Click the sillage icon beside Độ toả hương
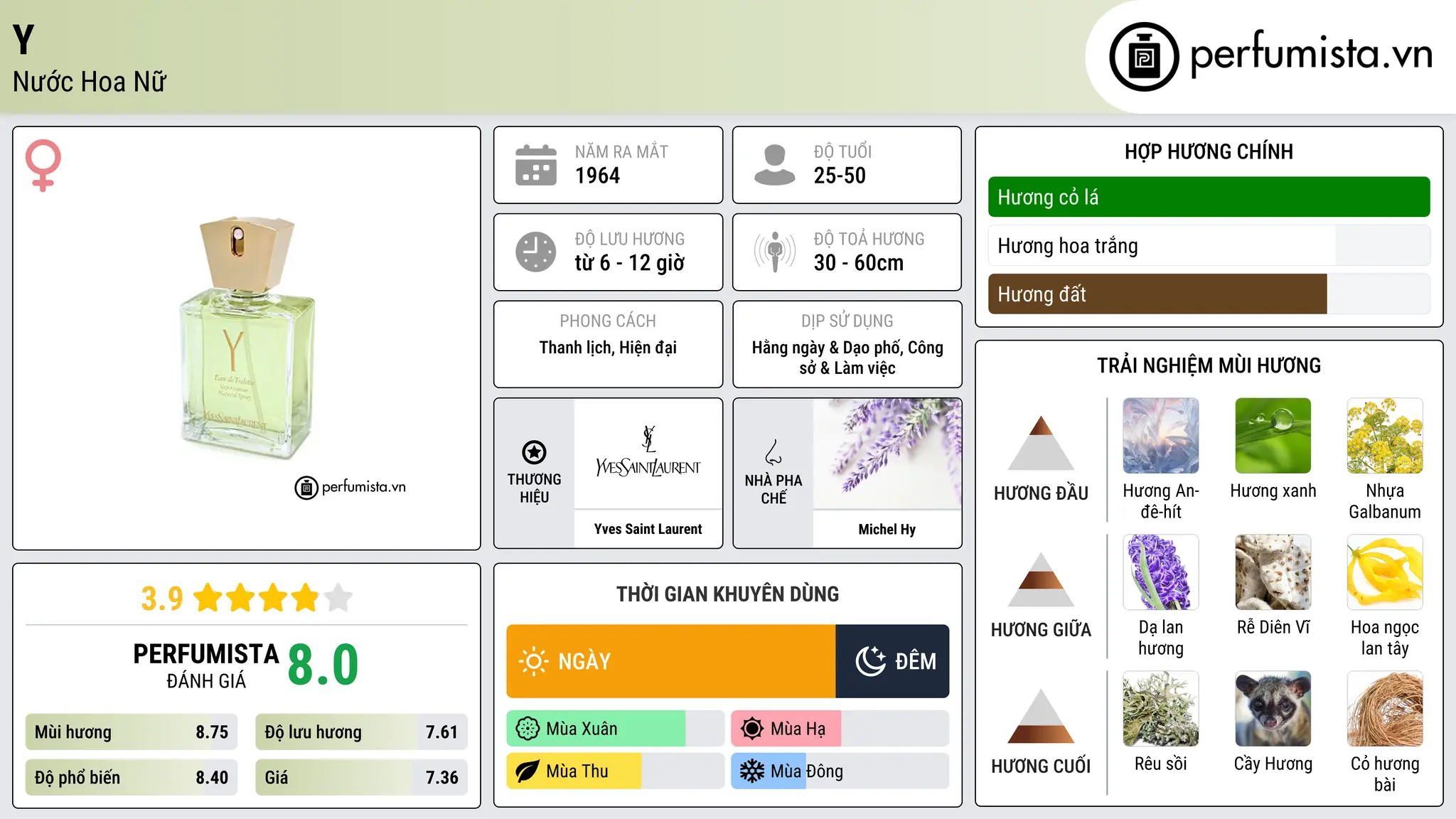 774,252
